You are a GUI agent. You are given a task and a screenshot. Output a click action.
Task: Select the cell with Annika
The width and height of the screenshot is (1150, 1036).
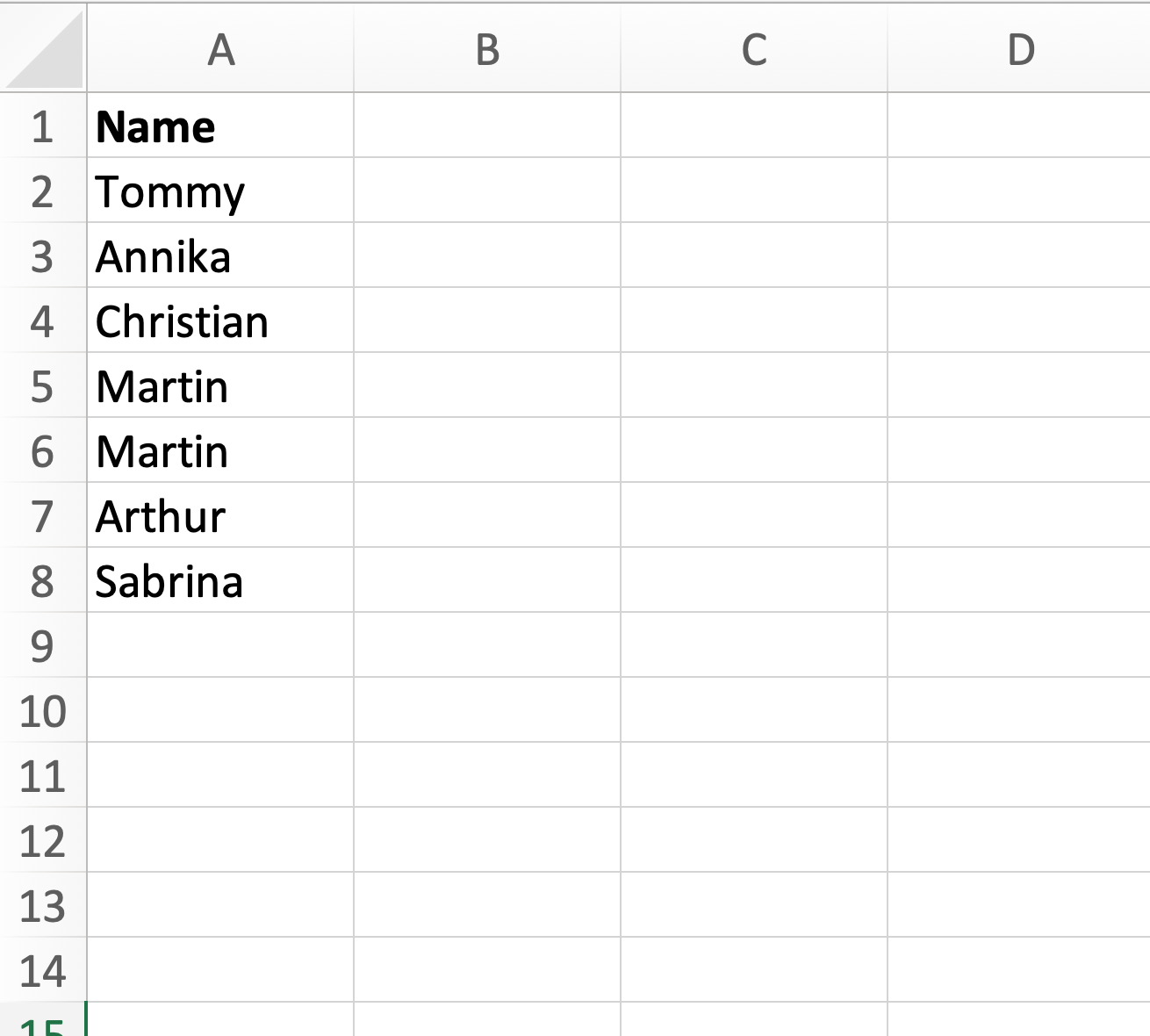pyautogui.click(x=220, y=256)
